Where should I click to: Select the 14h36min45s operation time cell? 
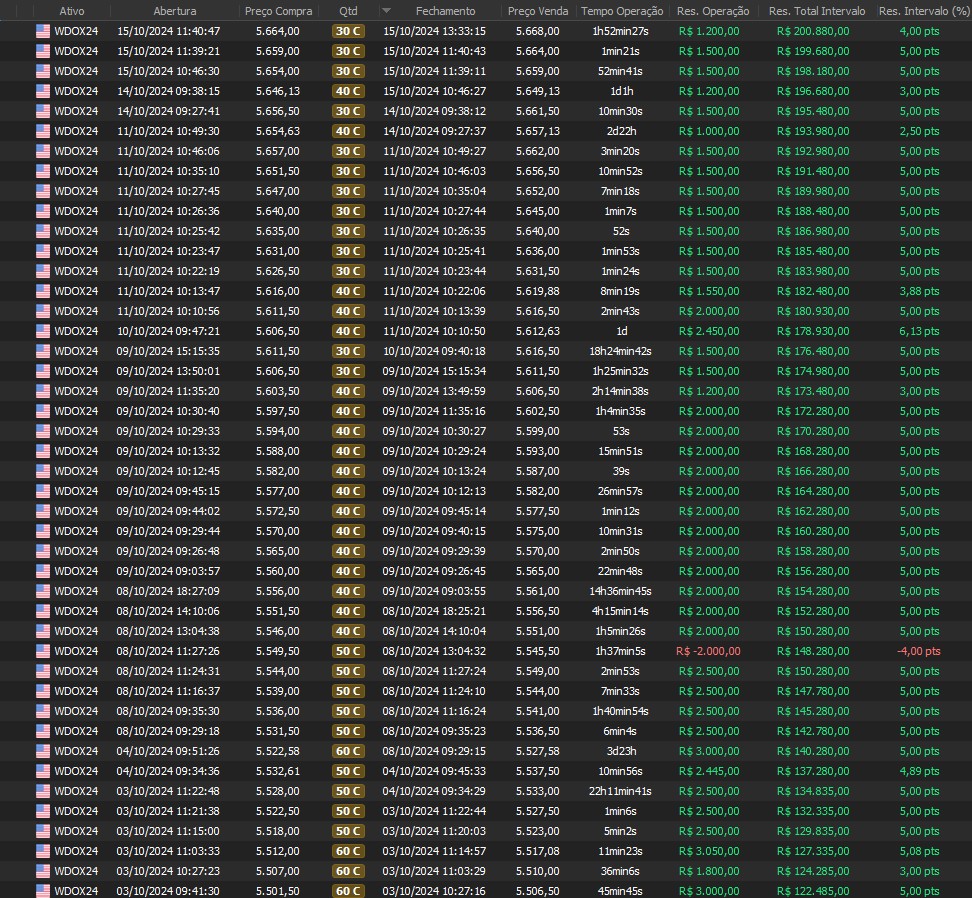[620, 591]
